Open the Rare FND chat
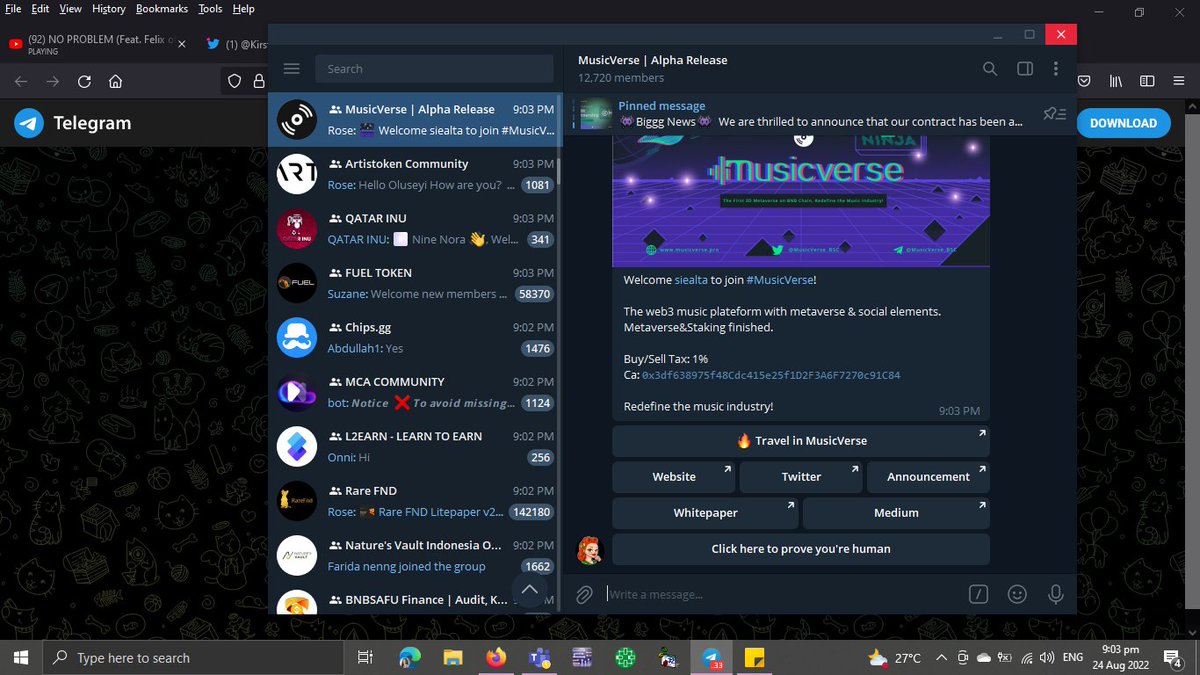 coord(415,501)
